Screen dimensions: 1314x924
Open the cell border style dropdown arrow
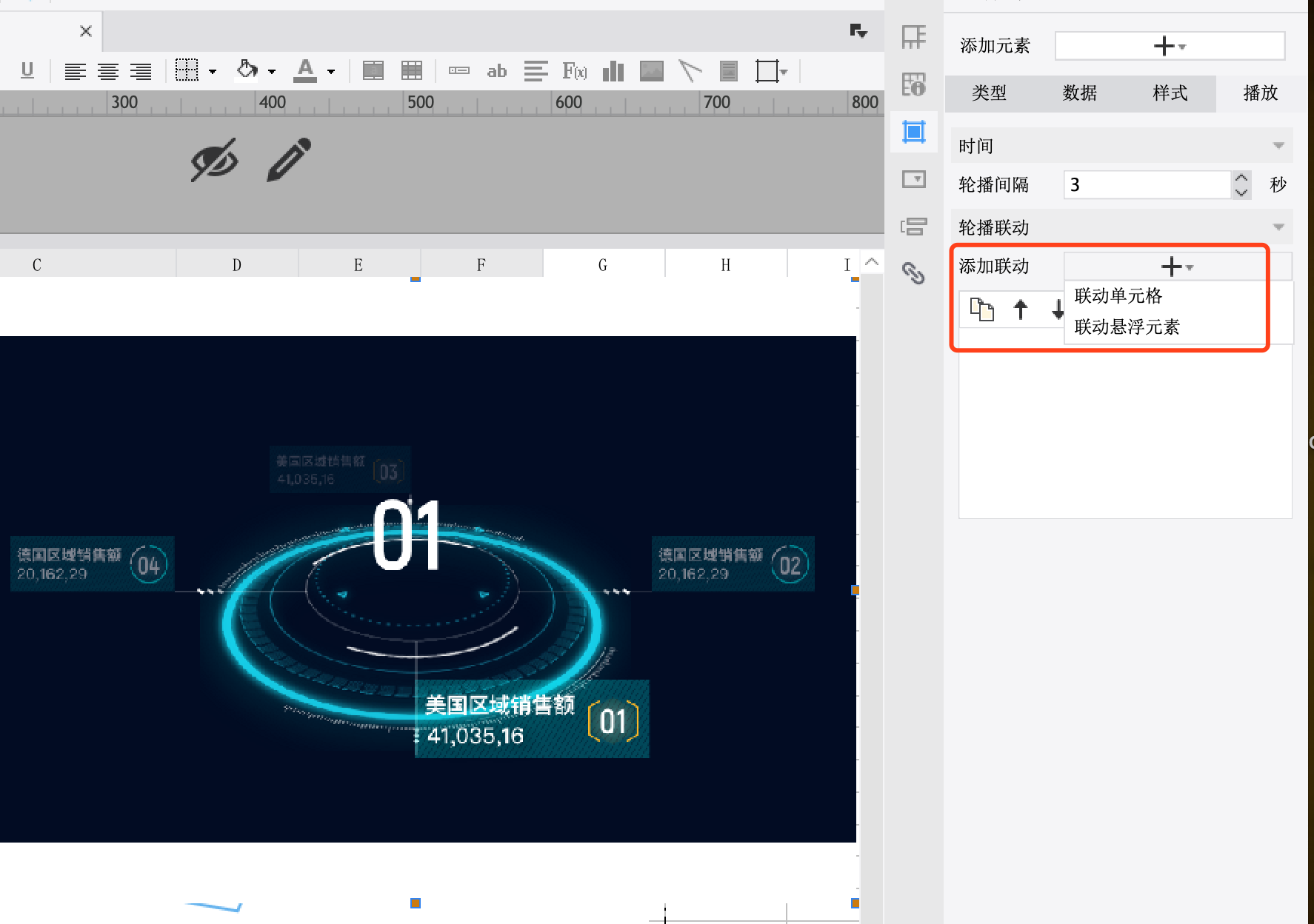click(213, 72)
